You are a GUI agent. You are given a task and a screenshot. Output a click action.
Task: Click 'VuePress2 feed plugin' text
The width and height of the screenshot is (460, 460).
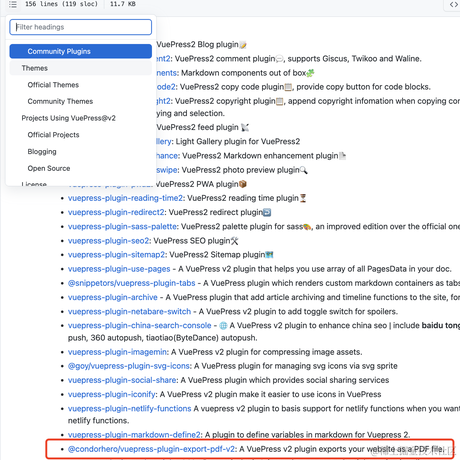coord(197,127)
